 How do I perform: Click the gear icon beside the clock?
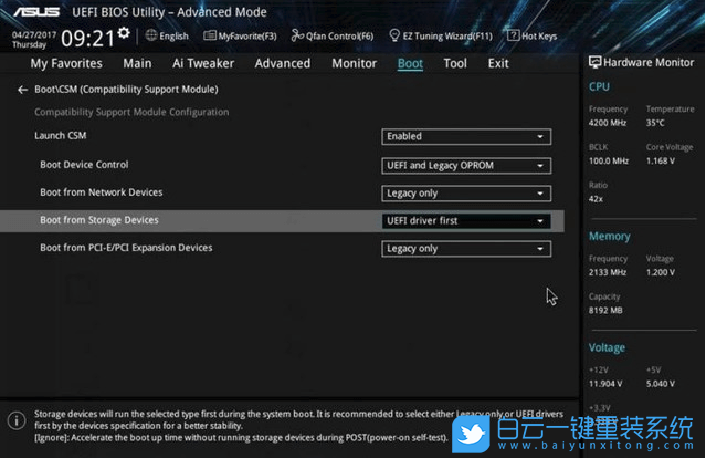123,34
